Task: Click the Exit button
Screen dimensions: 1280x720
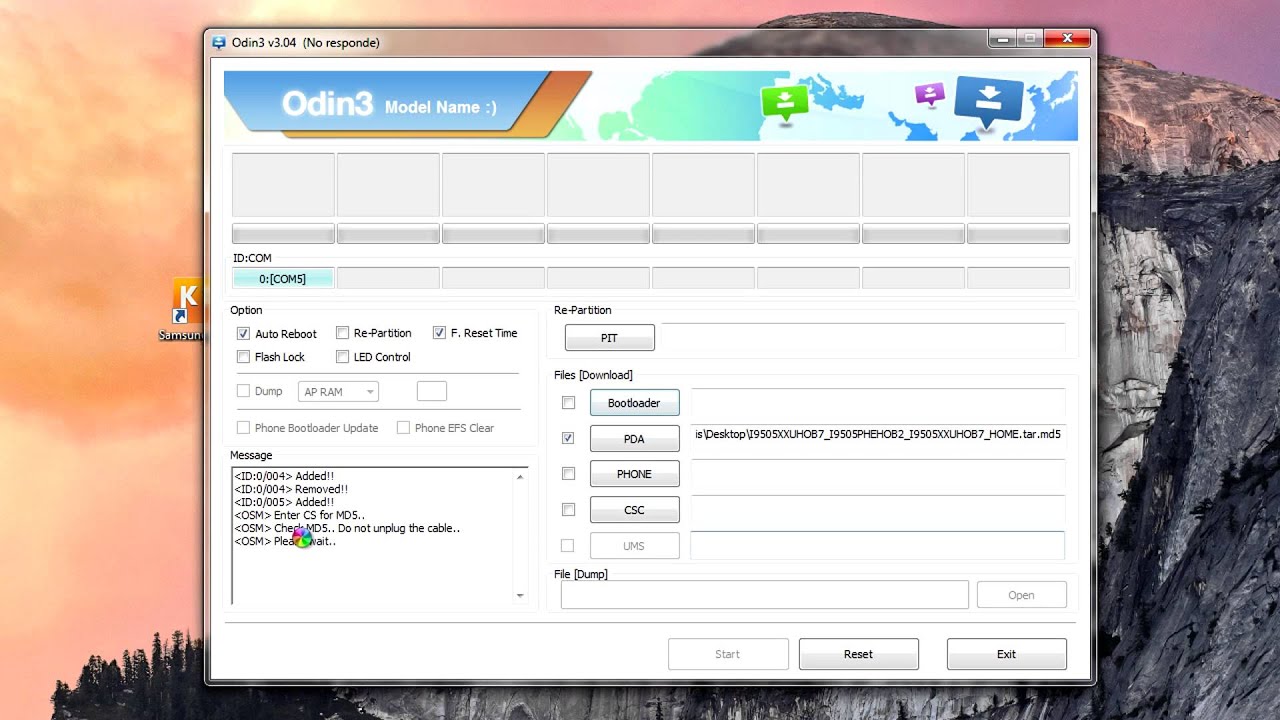Action: [1006, 654]
